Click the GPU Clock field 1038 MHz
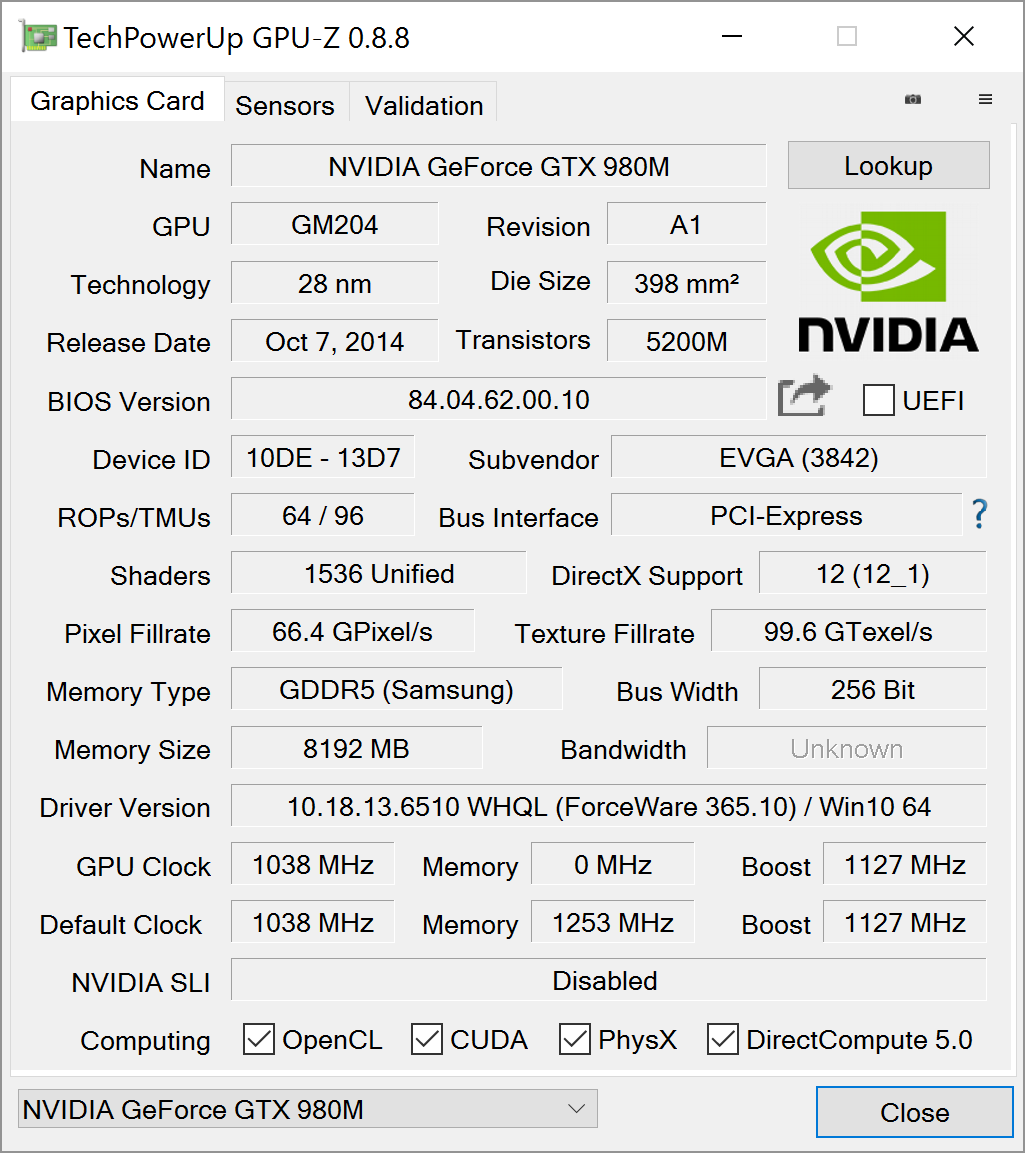 tap(312, 865)
